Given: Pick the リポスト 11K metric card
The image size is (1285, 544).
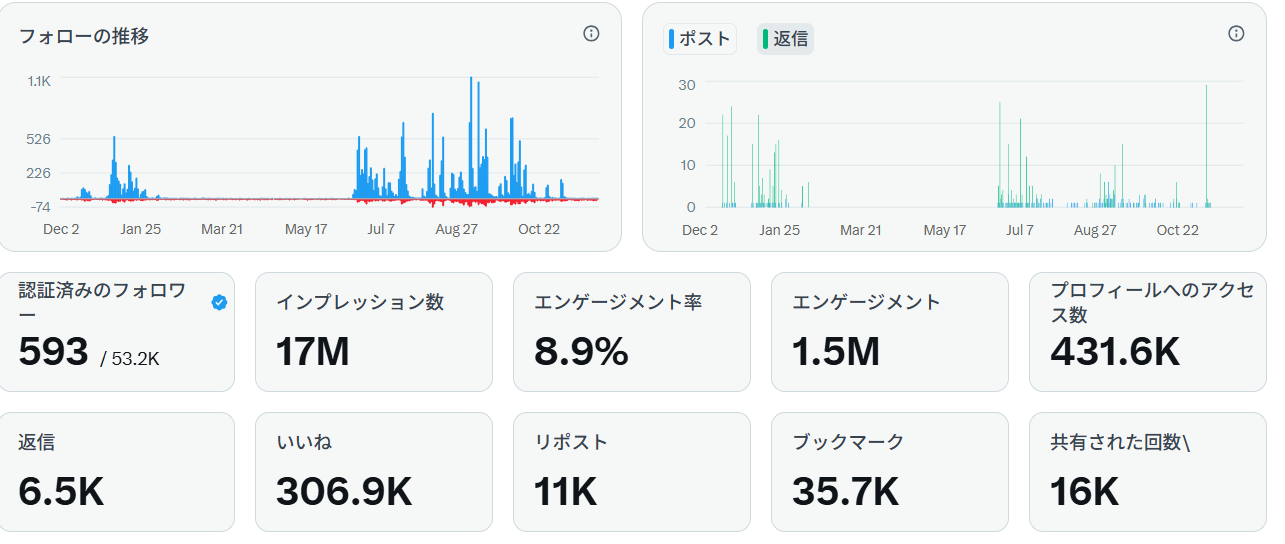Looking at the screenshot, I should click(x=631, y=471).
